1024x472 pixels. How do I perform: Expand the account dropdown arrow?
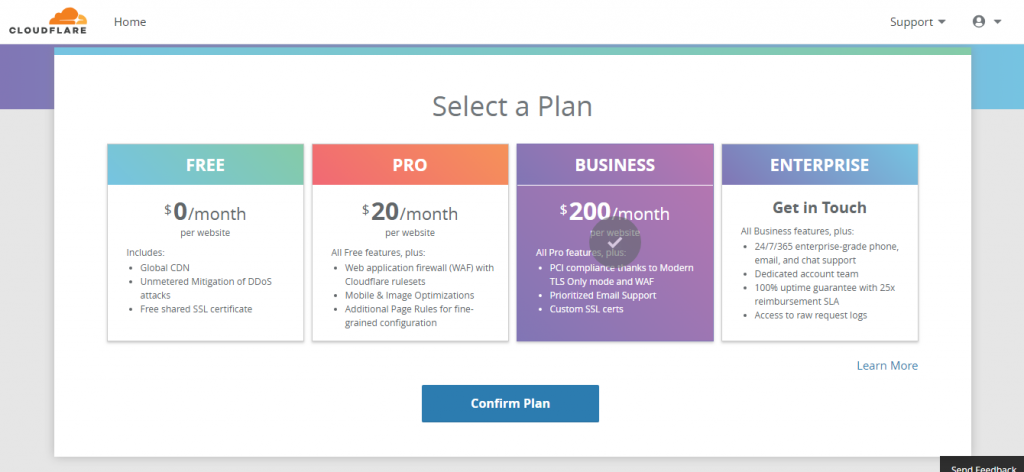(x=997, y=22)
